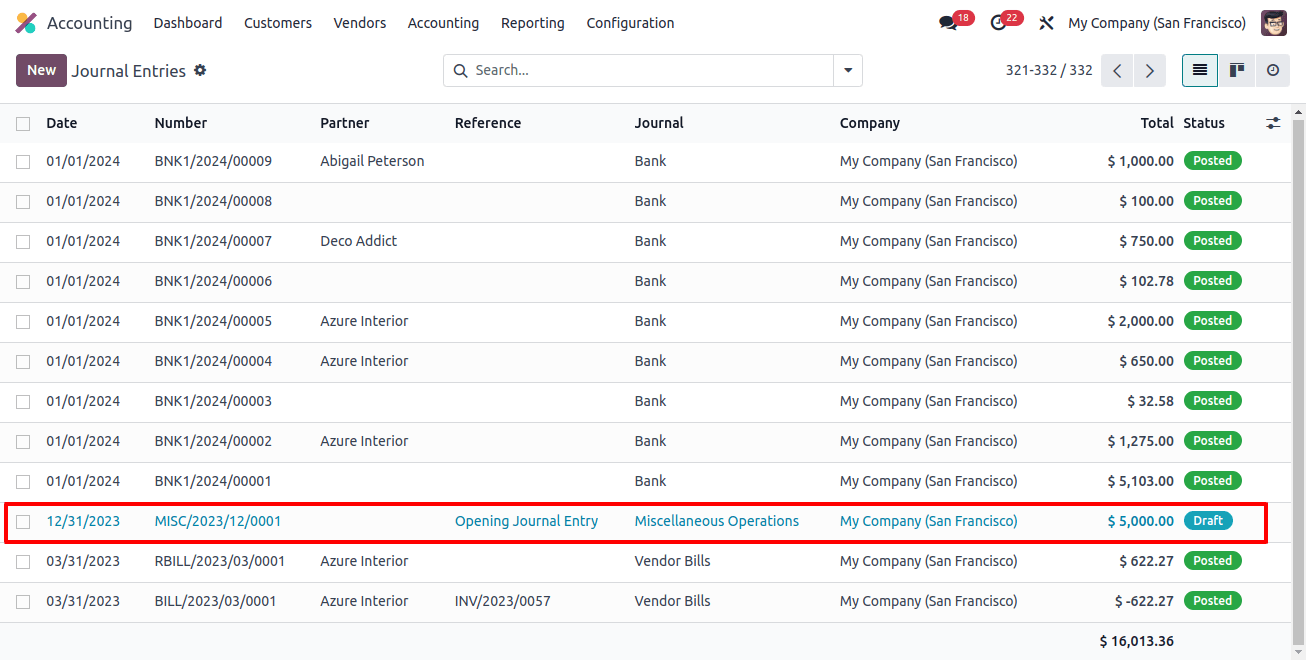Click the search magnifier icon
Image resolution: width=1306 pixels, height=660 pixels.
460,71
